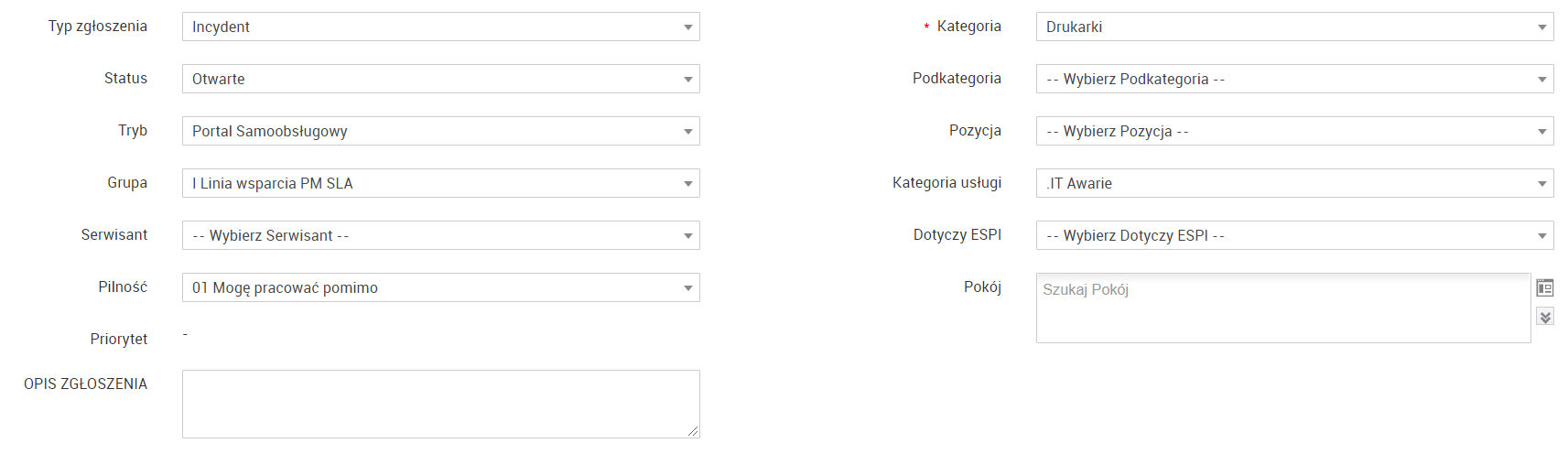Click the Dotyczy ESPI field label
The width and height of the screenshot is (1568, 454).
coord(957,235)
